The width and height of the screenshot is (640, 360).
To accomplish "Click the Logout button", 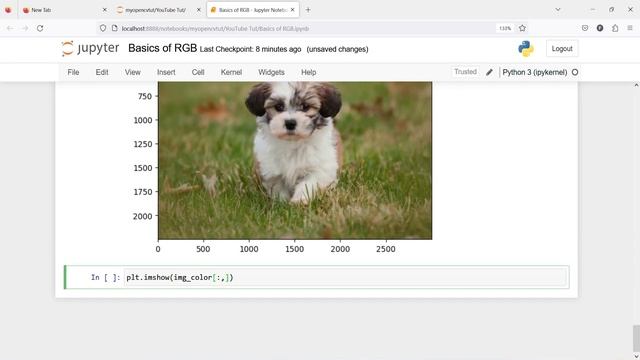I will pos(562,49).
